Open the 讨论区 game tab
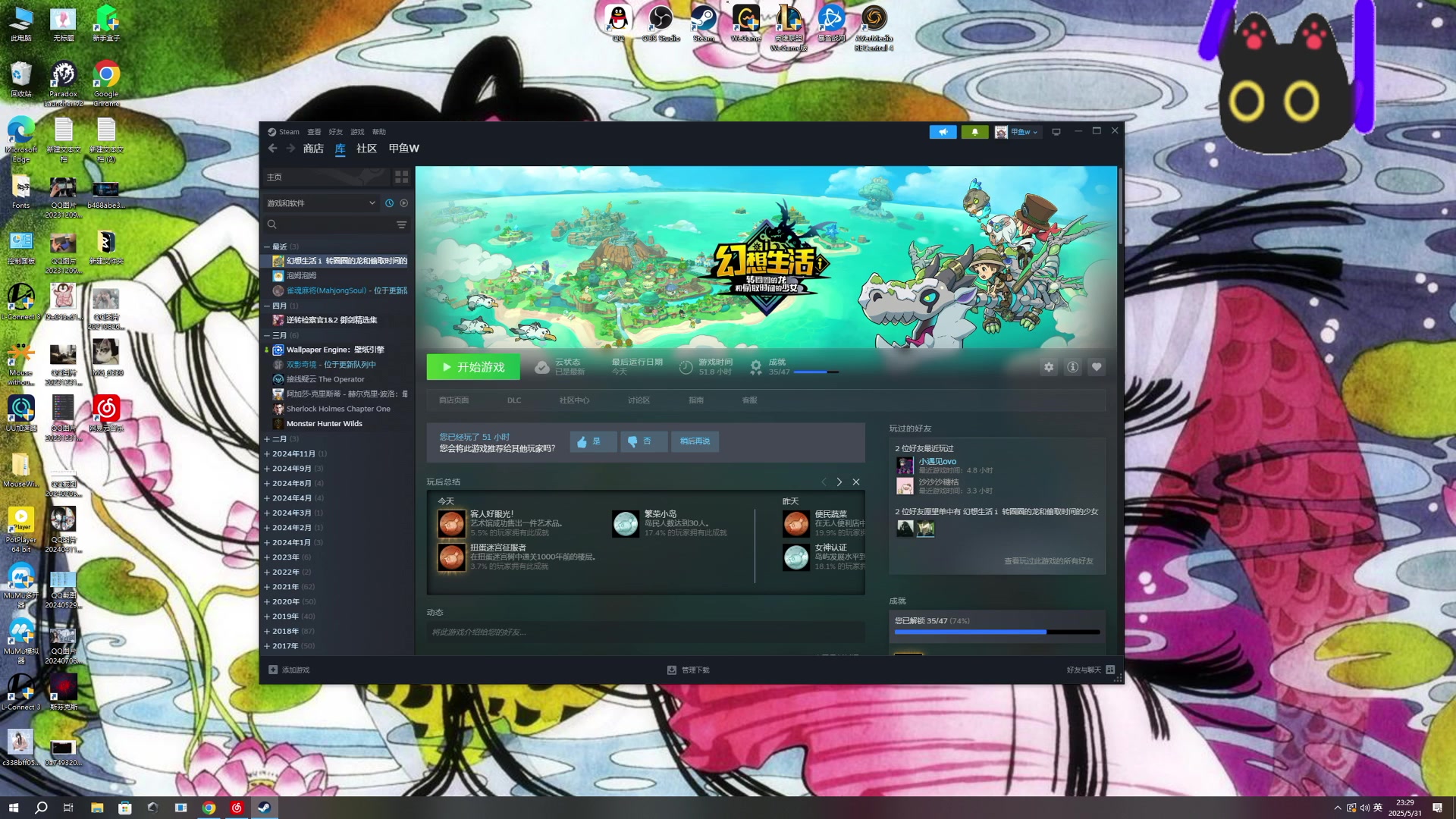Image resolution: width=1456 pixels, height=819 pixels. 639,400
